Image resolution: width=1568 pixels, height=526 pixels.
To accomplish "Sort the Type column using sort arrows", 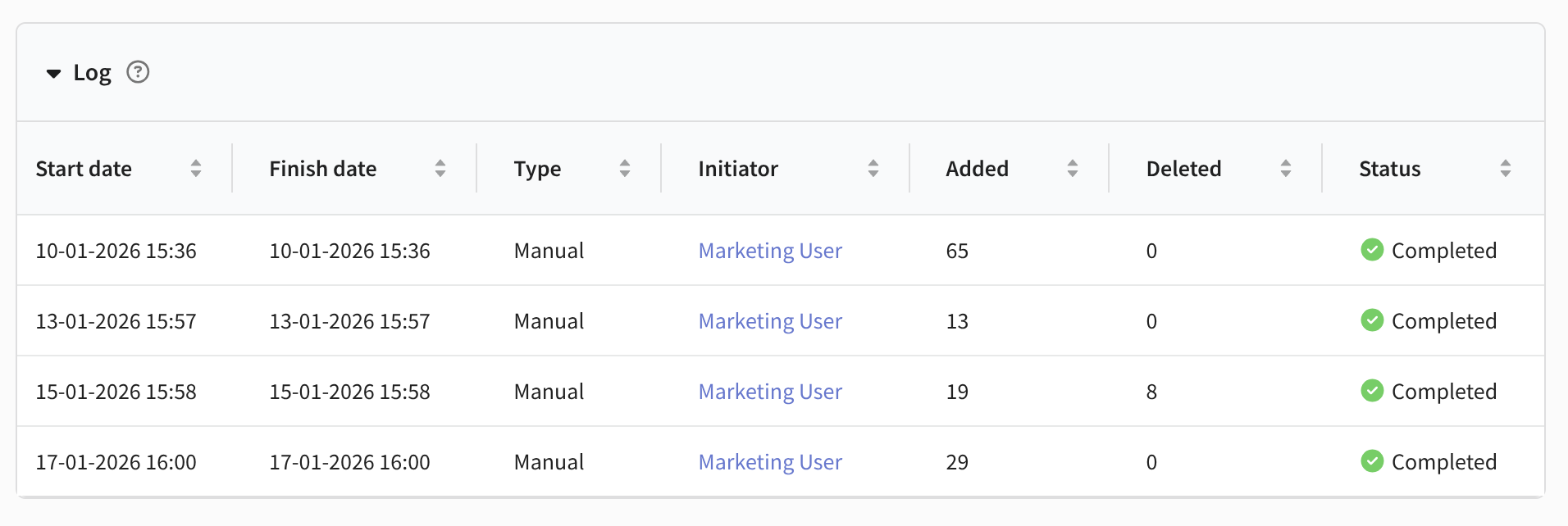I will (x=625, y=169).
